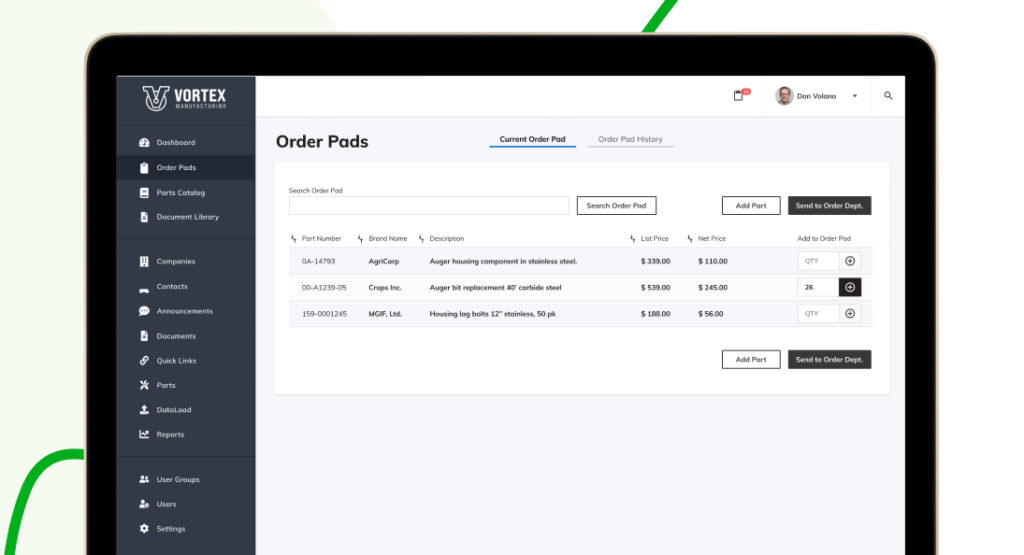Switch to the Order Pad History tab
The image size is (1024, 555).
click(630, 140)
